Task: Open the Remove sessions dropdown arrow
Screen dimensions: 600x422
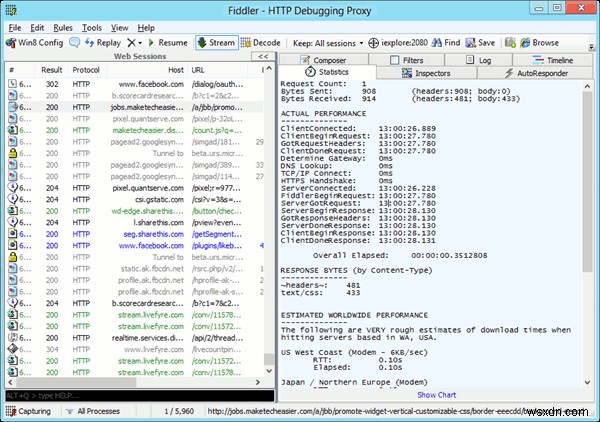Action: point(140,43)
